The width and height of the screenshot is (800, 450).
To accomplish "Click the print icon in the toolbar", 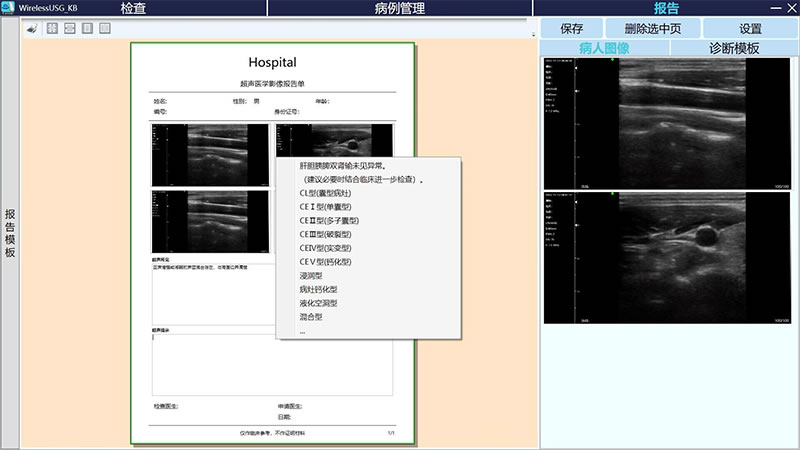I will [x=32, y=28].
